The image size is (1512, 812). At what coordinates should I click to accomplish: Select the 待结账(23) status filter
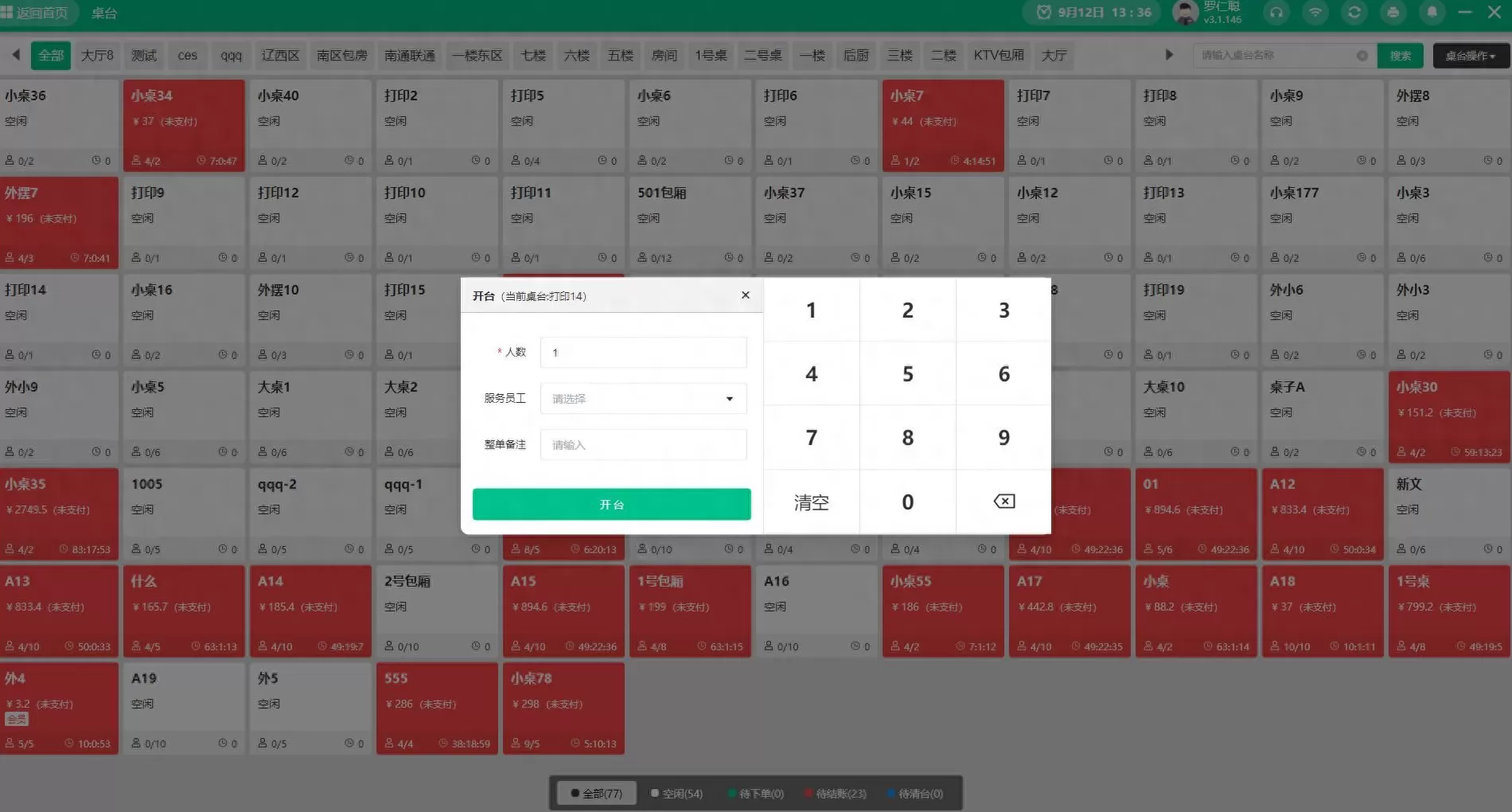point(835,793)
